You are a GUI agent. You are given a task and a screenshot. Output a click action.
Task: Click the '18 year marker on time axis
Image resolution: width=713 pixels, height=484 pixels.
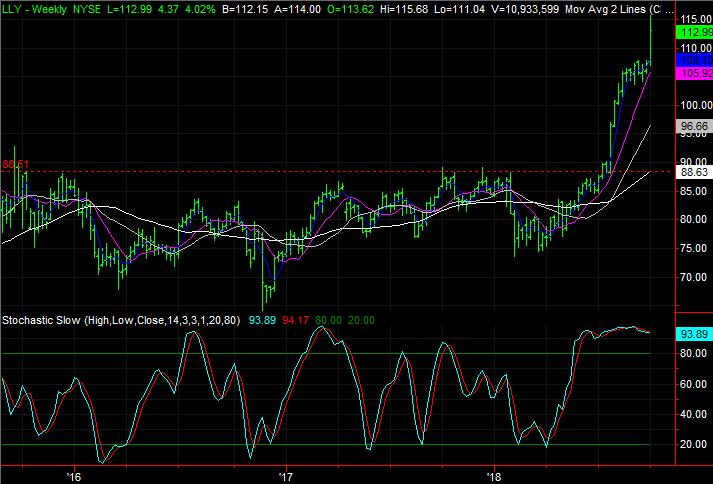(493, 475)
